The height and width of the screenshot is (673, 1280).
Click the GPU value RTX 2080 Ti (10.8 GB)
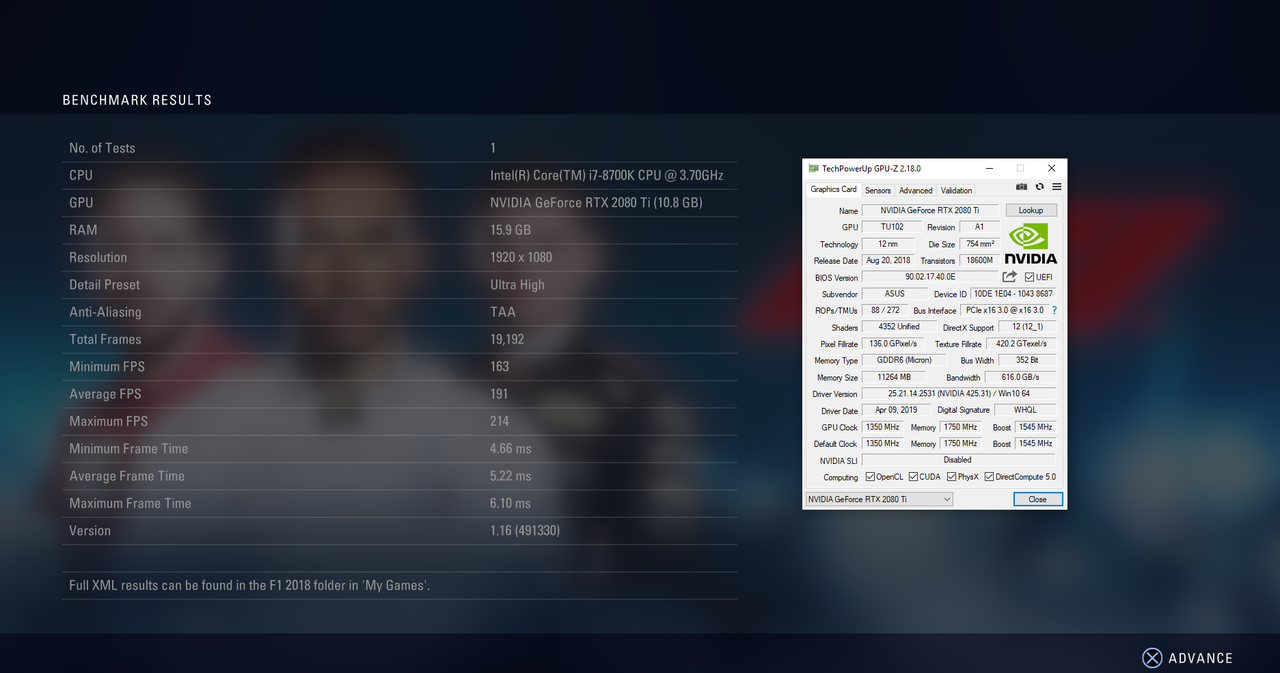[596, 203]
